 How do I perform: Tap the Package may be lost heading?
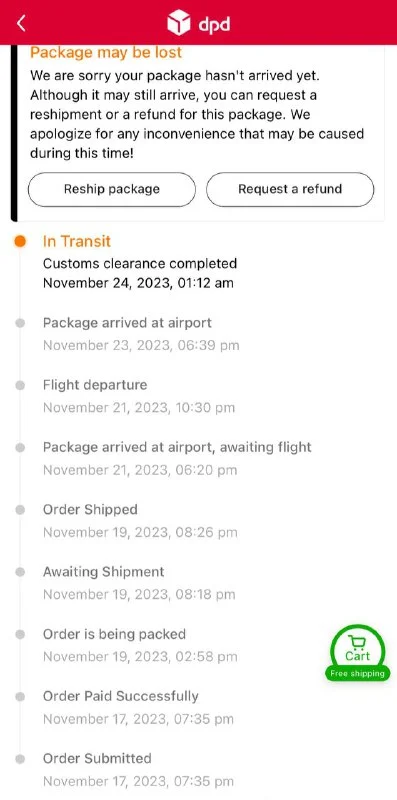coord(106,53)
